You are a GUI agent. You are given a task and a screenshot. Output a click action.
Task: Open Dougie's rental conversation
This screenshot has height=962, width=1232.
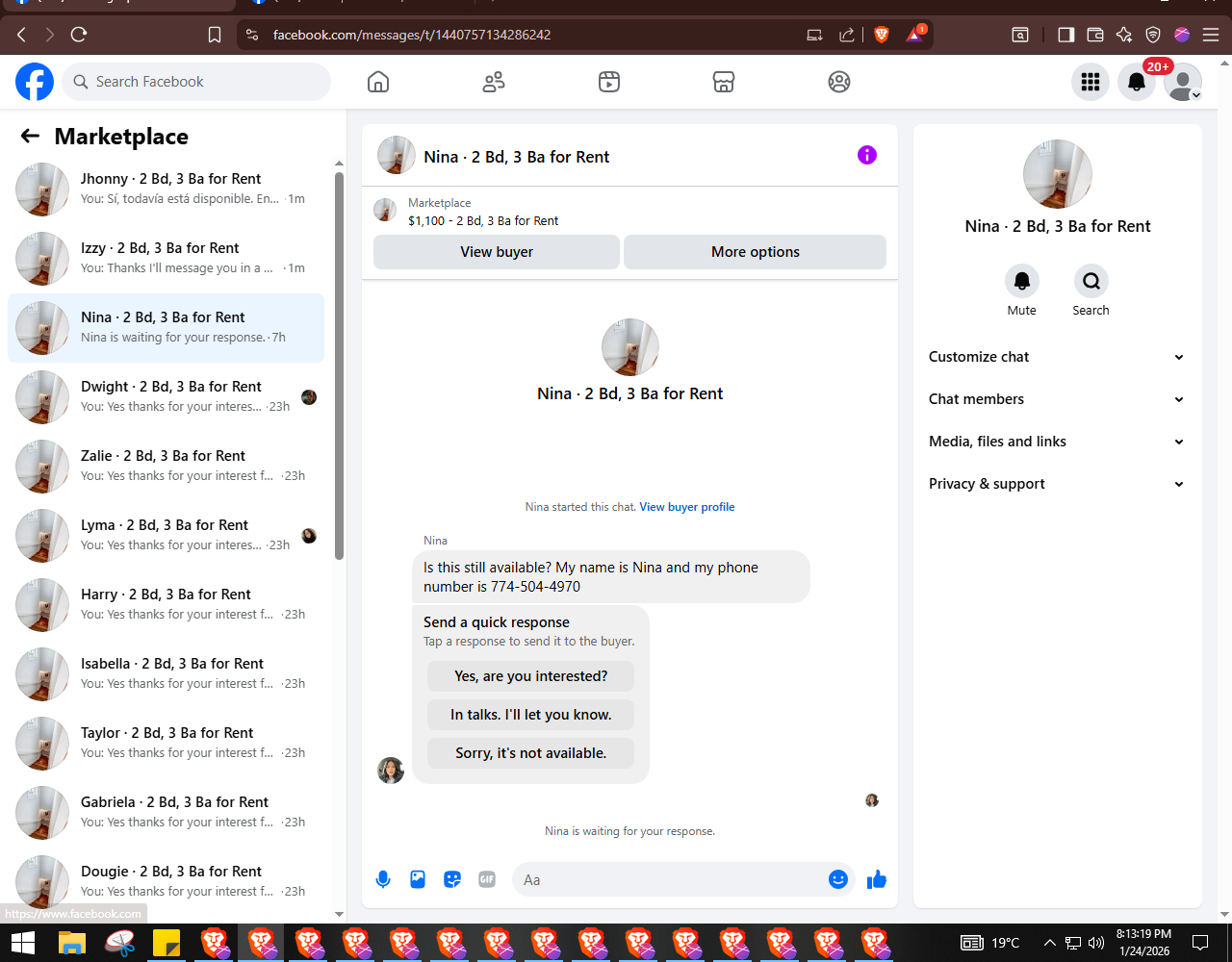(x=166, y=882)
